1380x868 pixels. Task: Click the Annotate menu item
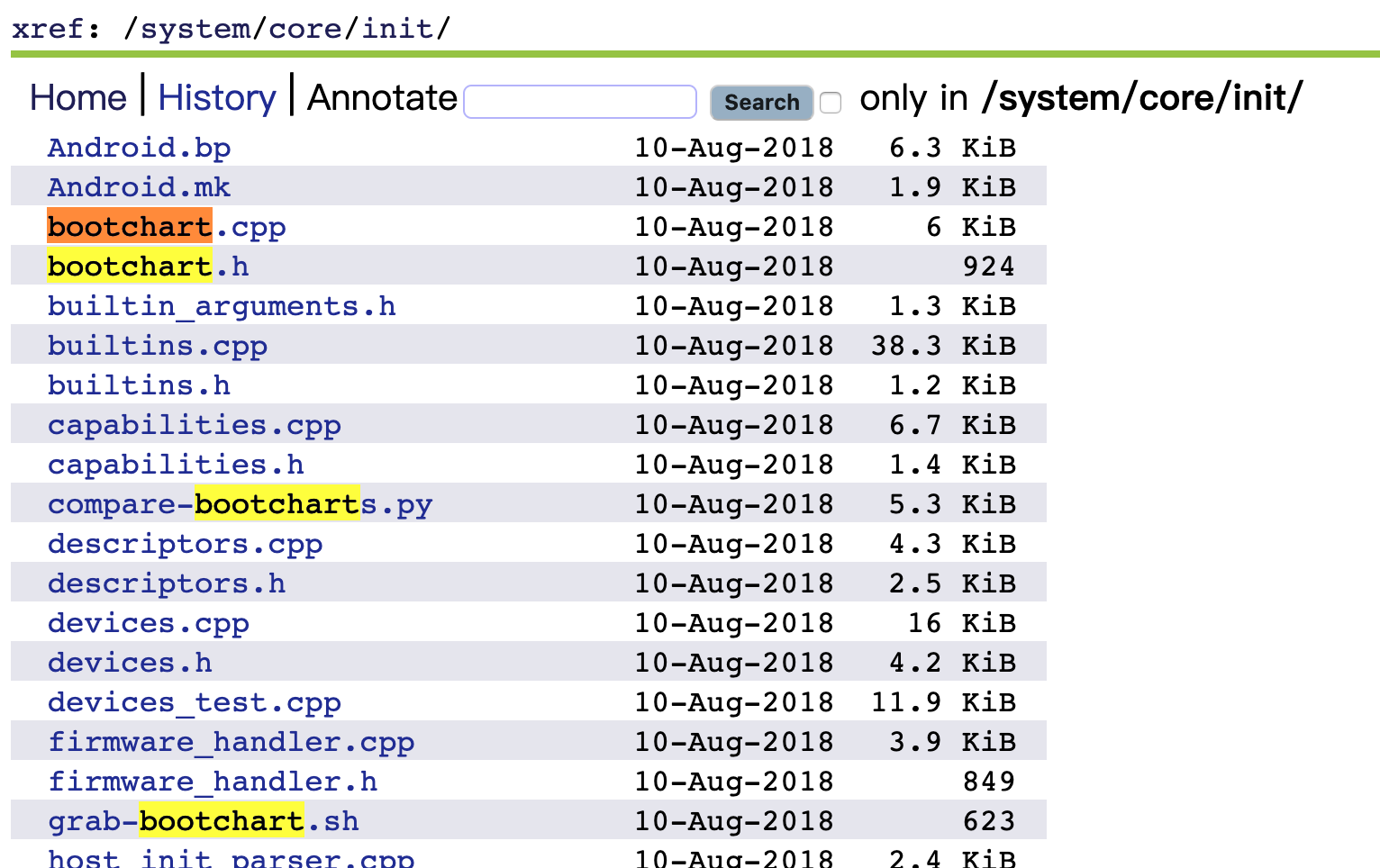point(382,97)
